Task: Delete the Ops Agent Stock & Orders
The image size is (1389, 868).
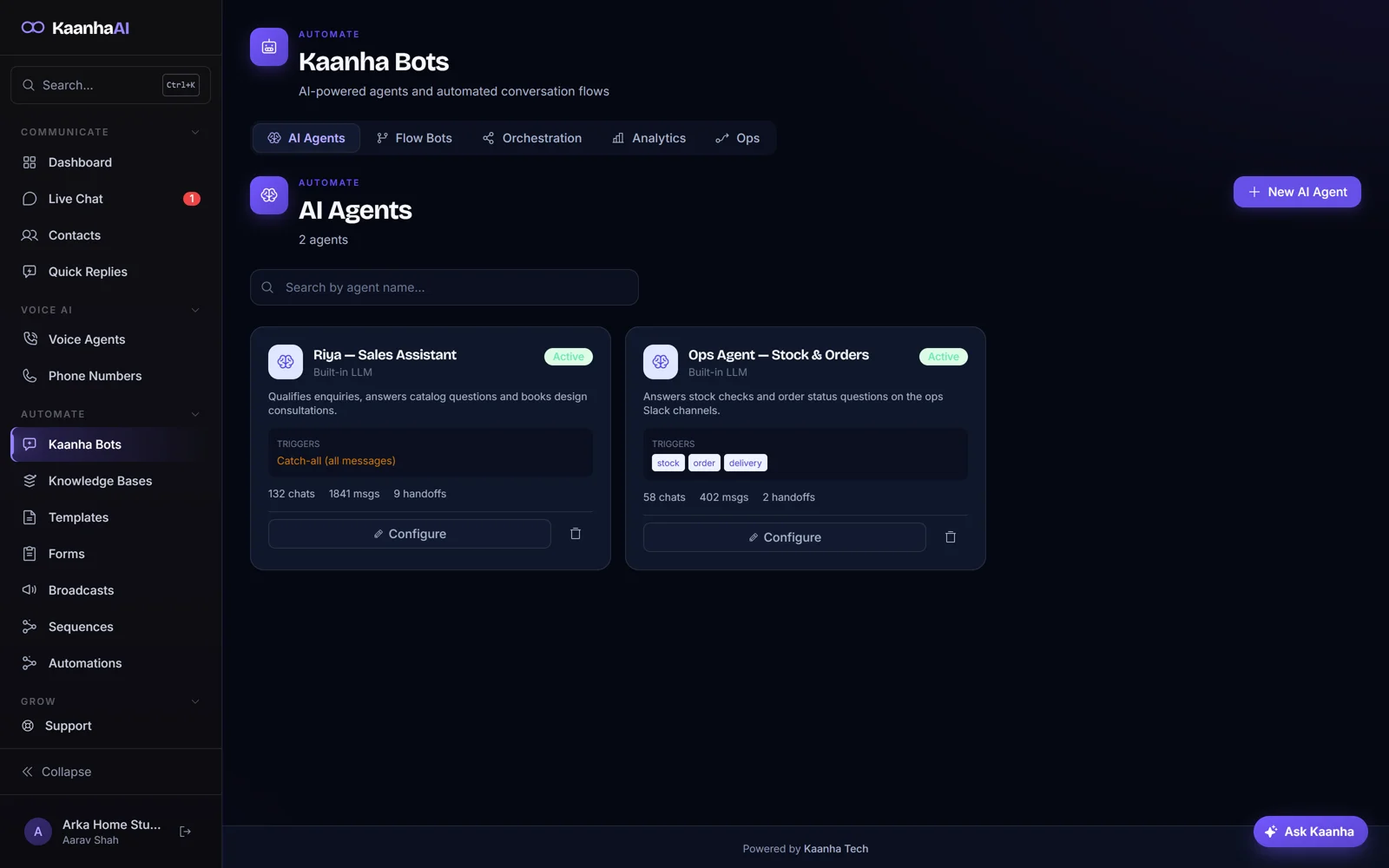Action: [951, 537]
